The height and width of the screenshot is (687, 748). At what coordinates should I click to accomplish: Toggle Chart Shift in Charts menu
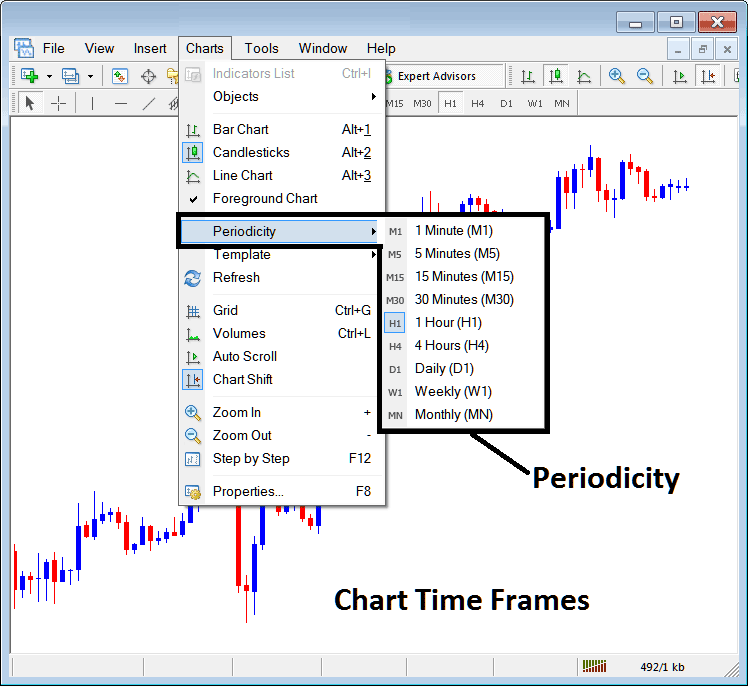pyautogui.click(x=242, y=379)
